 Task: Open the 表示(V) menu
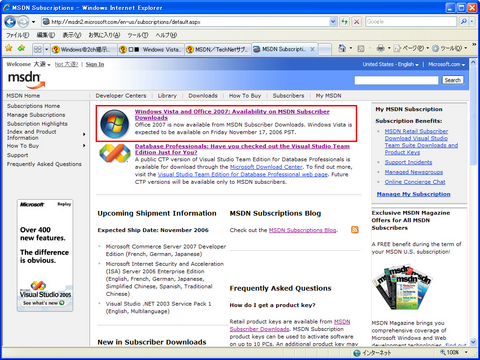pyautogui.click(x=72, y=35)
